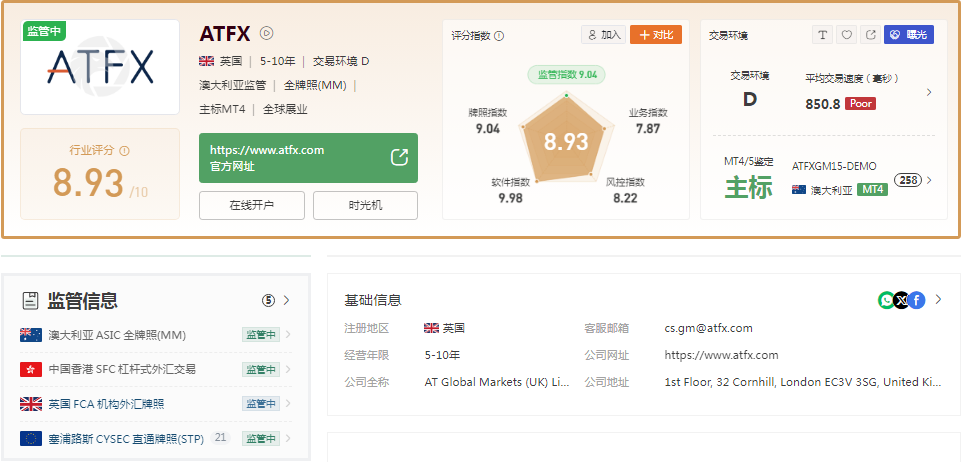Click the 公司网址 https://www.atfx.com text
Viewport: 963px width, 462px height.
(721, 355)
